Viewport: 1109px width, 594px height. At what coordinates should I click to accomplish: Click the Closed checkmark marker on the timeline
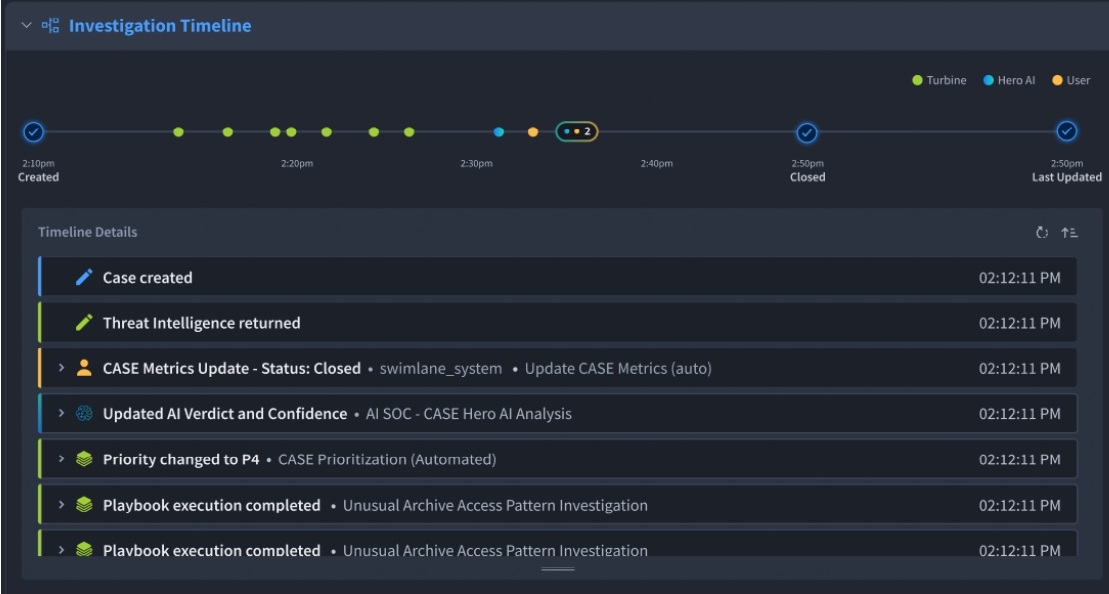tap(807, 133)
